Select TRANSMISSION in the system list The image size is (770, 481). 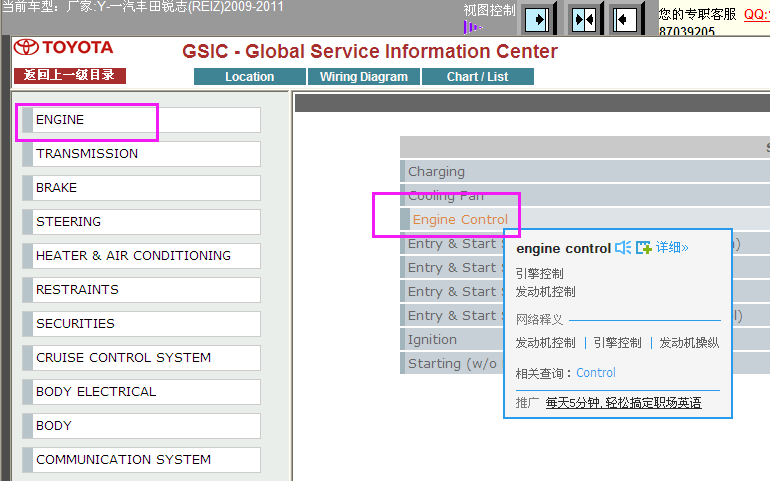[x=141, y=154]
